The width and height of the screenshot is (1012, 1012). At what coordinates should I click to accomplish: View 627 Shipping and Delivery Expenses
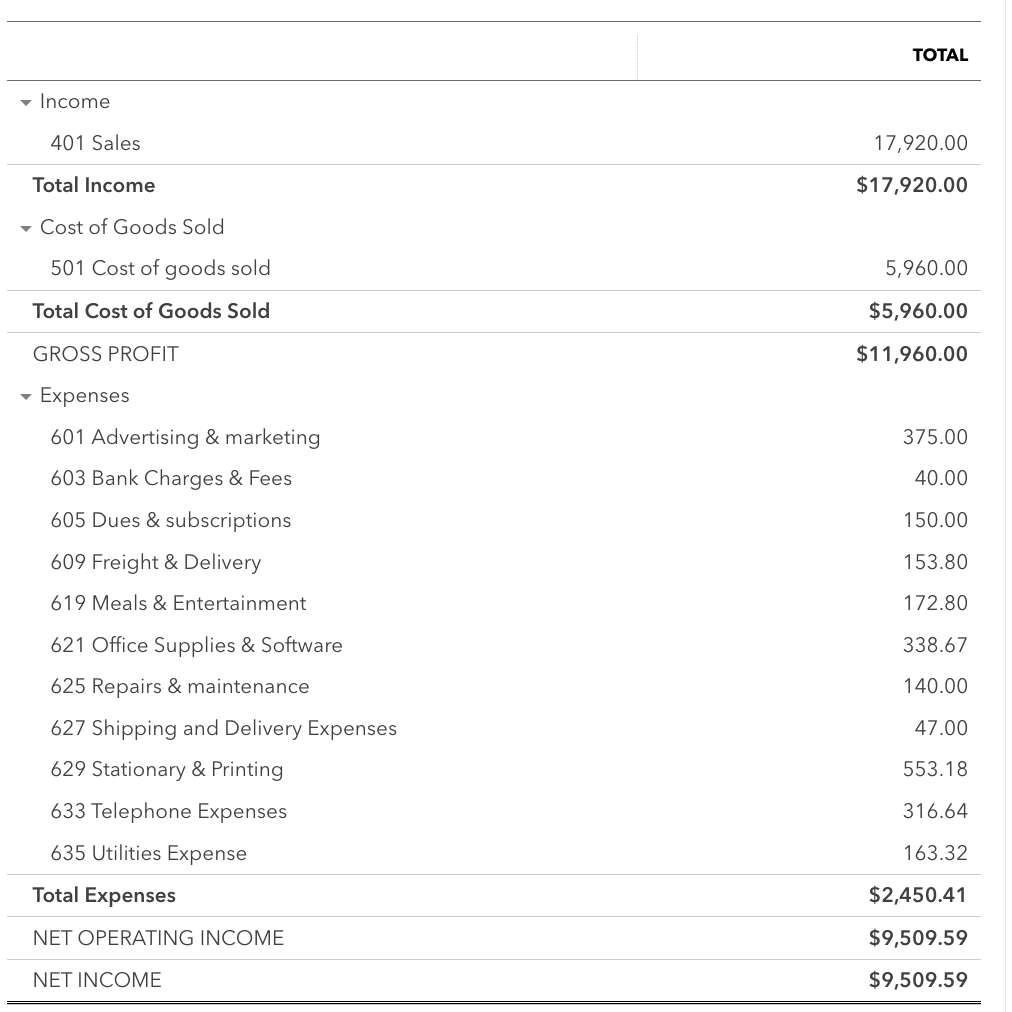(223, 728)
